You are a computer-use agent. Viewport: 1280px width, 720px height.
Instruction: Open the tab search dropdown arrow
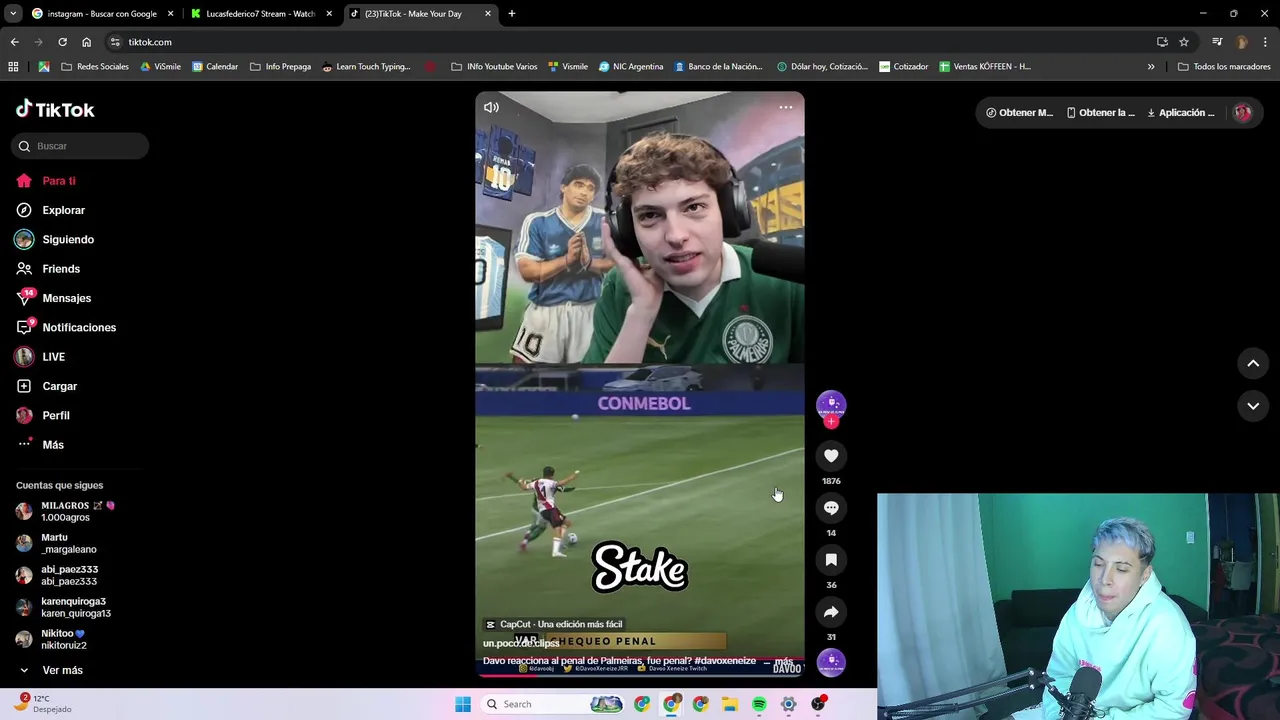pyautogui.click(x=13, y=14)
